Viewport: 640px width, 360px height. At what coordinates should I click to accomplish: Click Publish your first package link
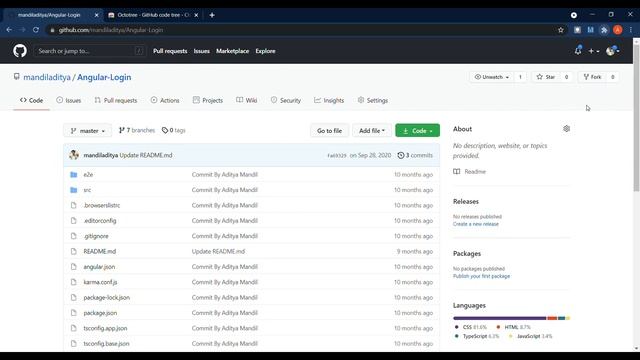click(481, 276)
